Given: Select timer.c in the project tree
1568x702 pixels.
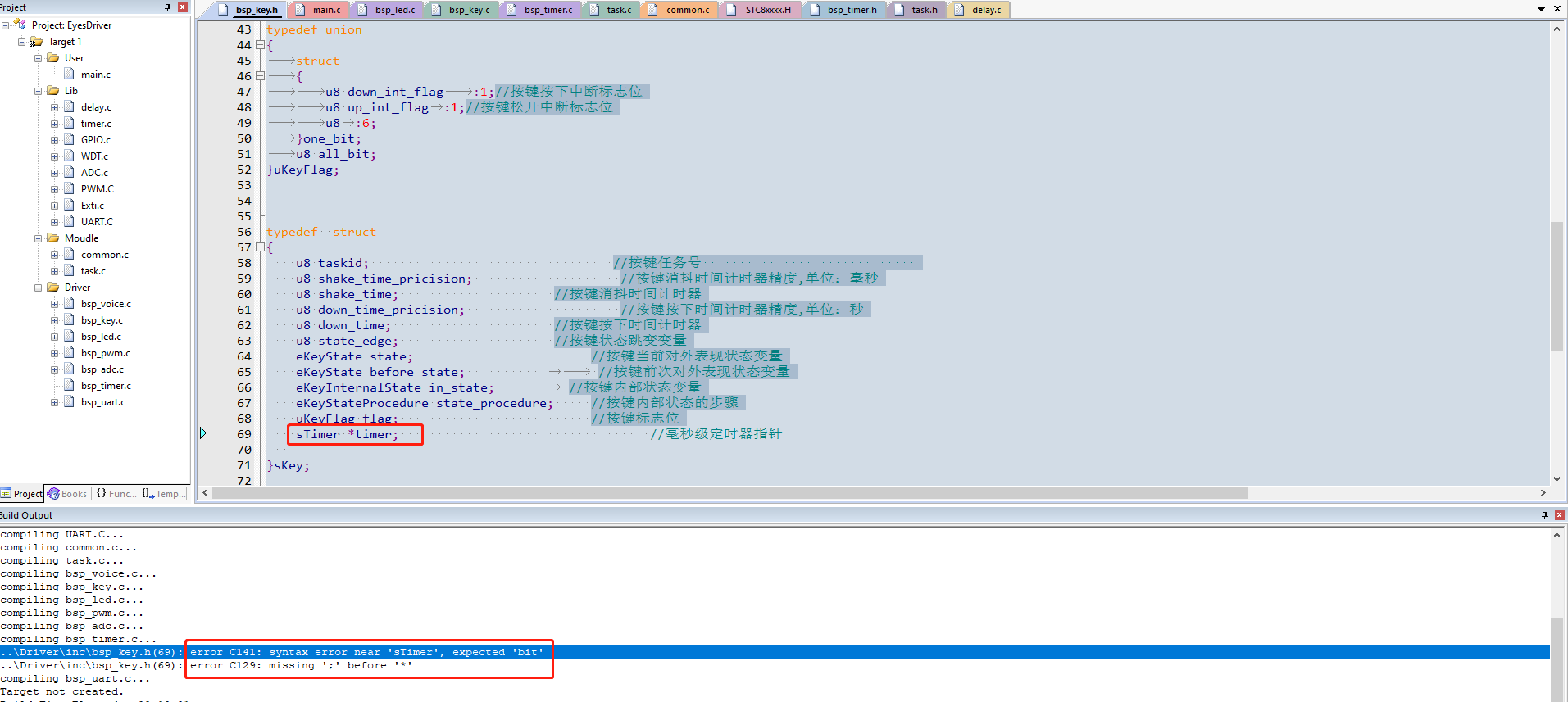Looking at the screenshot, I should pyautogui.click(x=96, y=124).
